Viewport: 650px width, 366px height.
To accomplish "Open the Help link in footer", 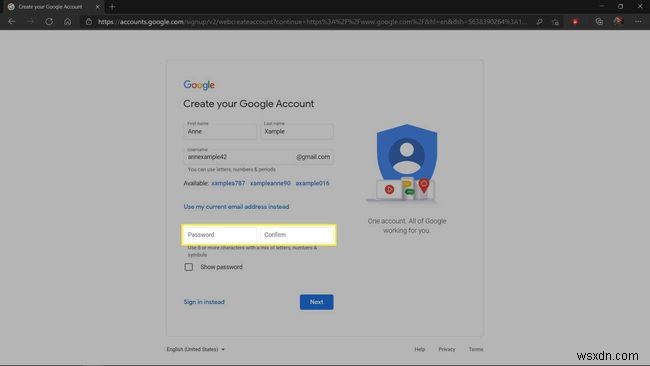I will point(420,349).
